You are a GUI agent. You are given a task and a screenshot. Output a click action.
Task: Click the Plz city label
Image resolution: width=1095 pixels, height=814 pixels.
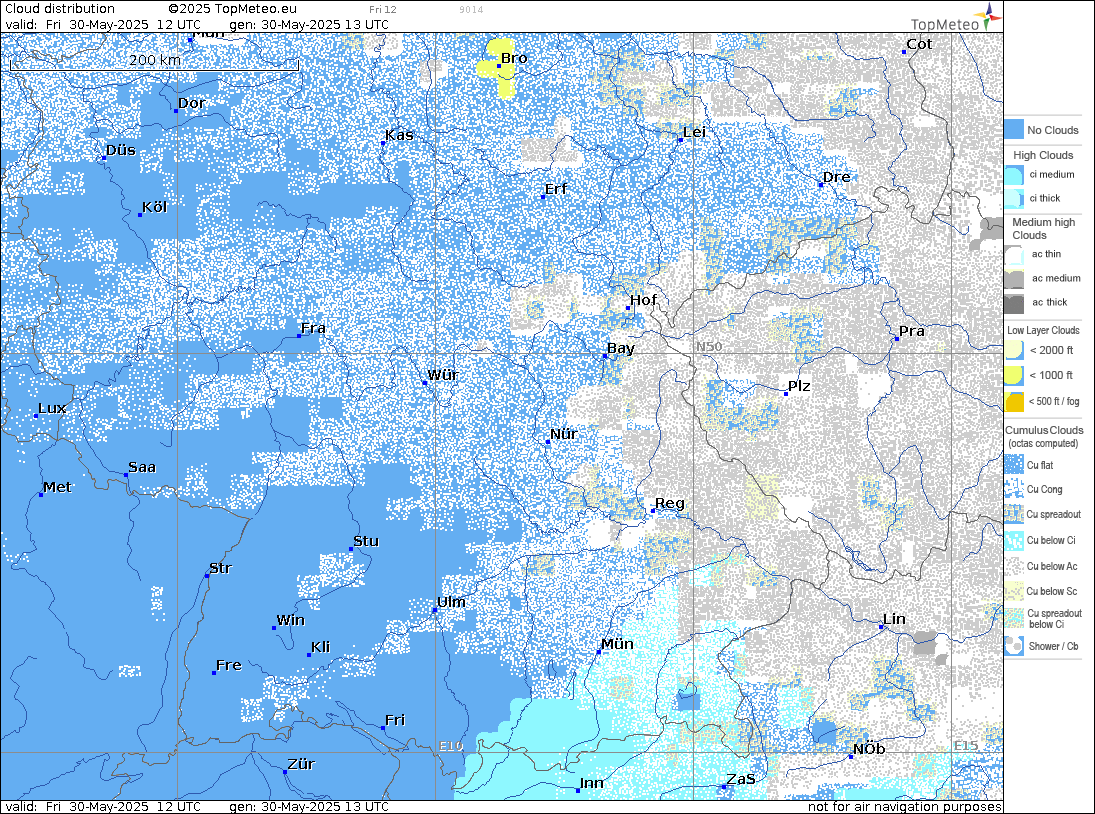(799, 386)
